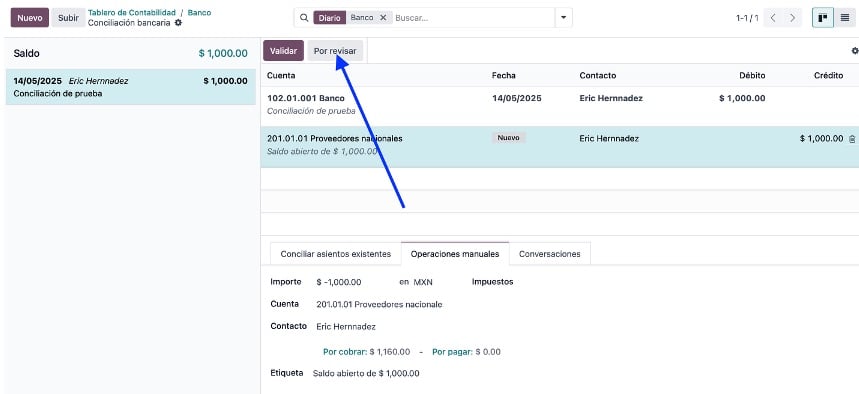Delete the Proveedores nacionales line via trash icon
The image size is (859, 394).
tap(852, 139)
